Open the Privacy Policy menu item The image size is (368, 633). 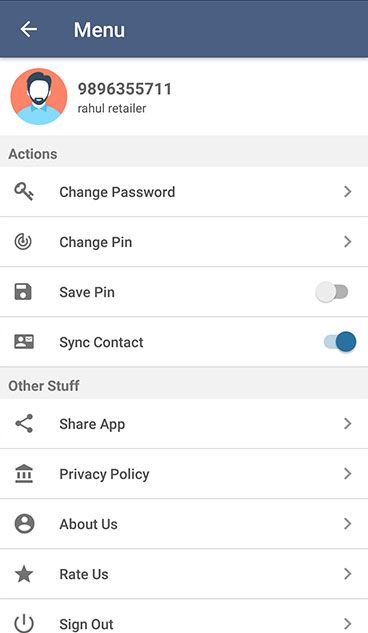184,474
